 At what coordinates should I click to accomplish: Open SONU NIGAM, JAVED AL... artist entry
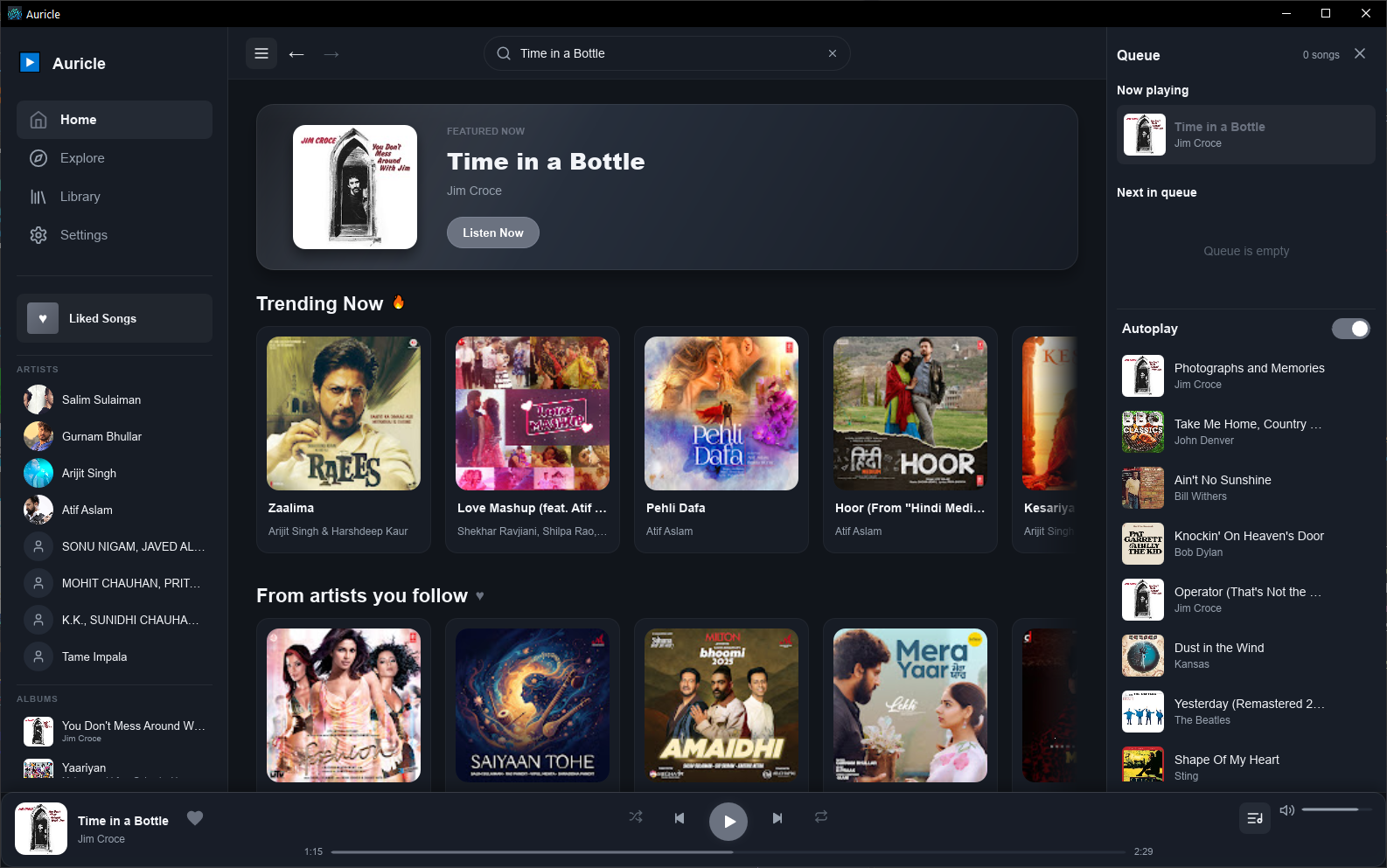115,546
